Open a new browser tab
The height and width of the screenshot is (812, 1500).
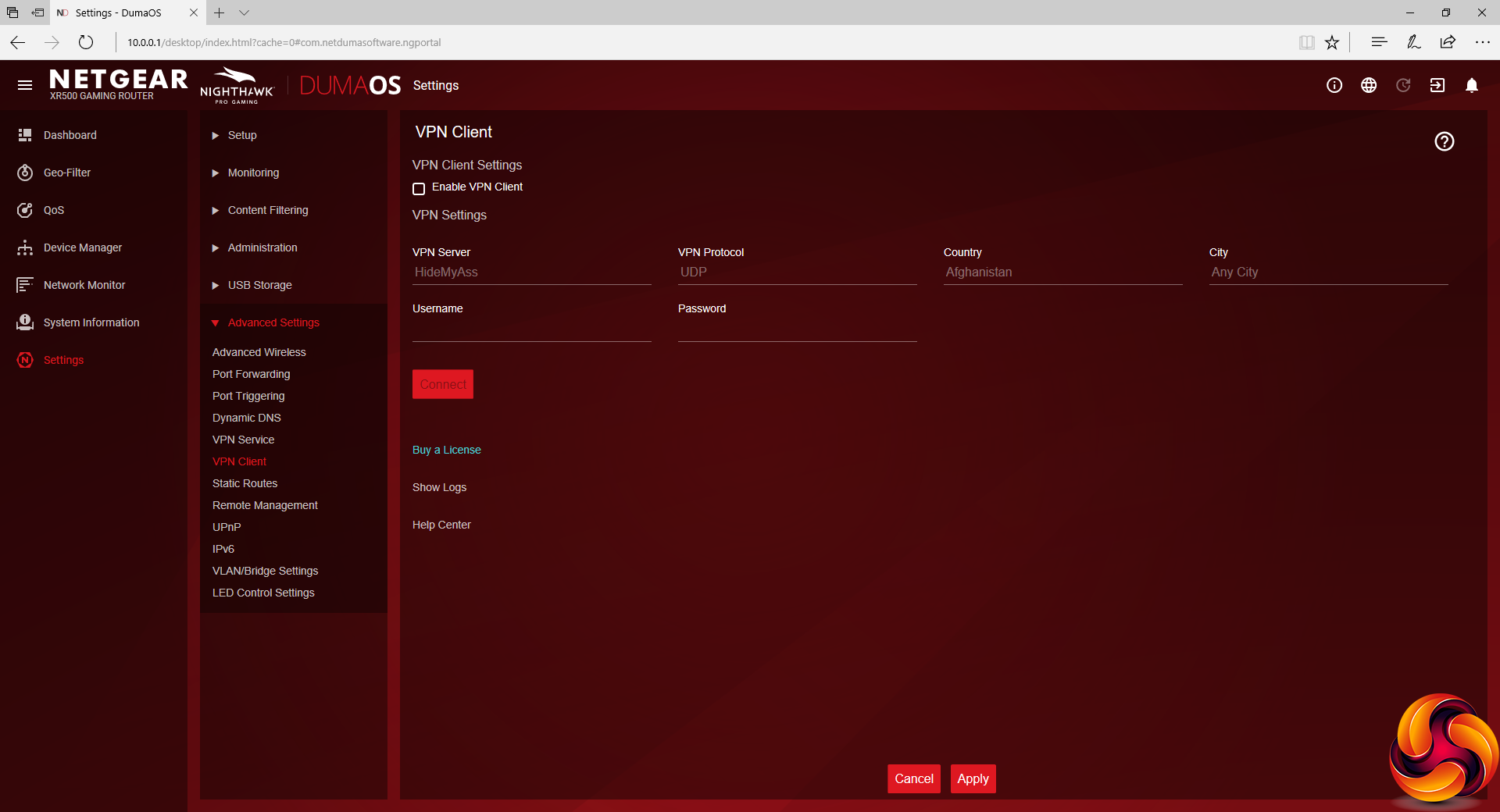pyautogui.click(x=220, y=12)
